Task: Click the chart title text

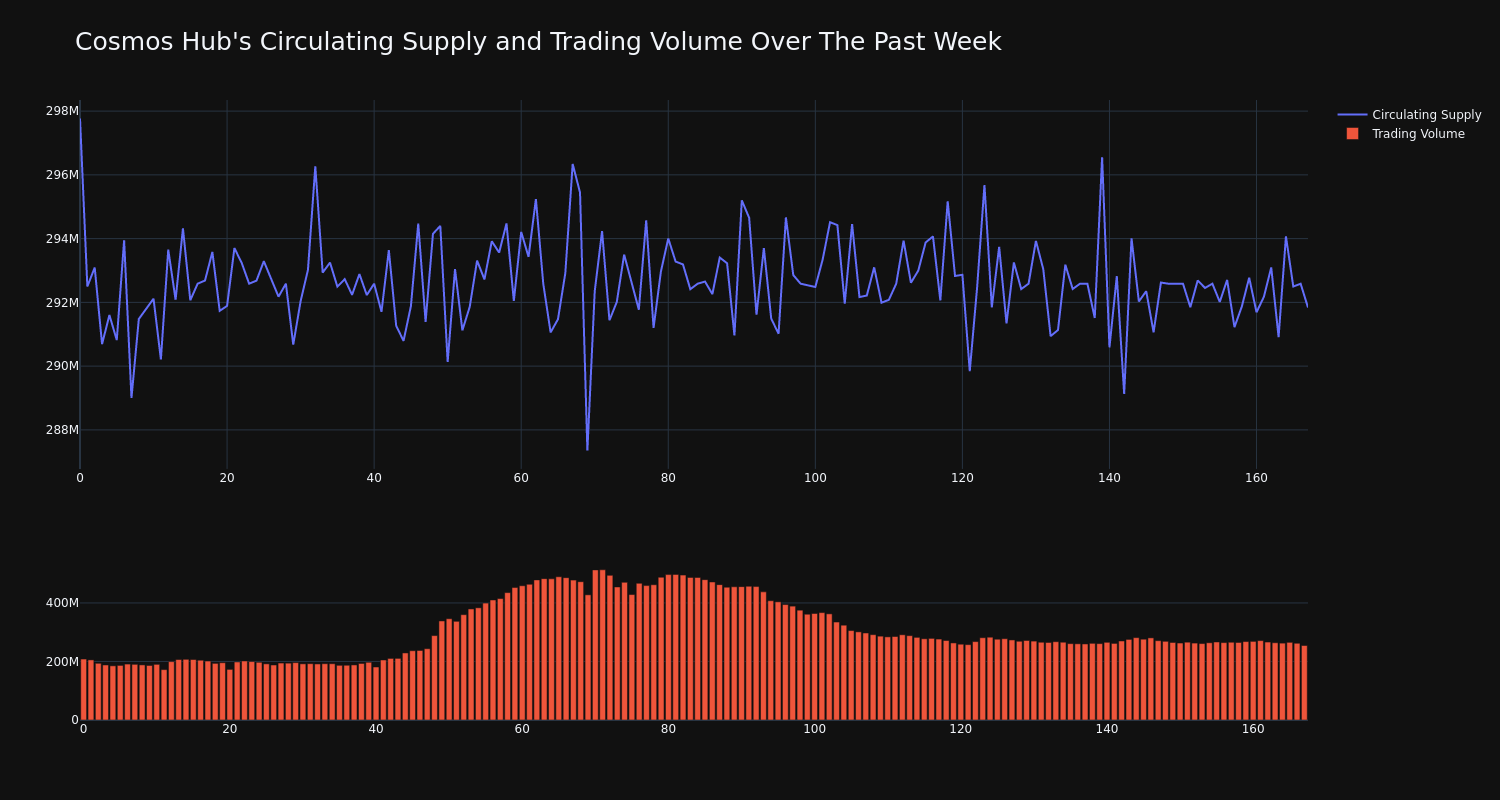Action: coord(538,42)
